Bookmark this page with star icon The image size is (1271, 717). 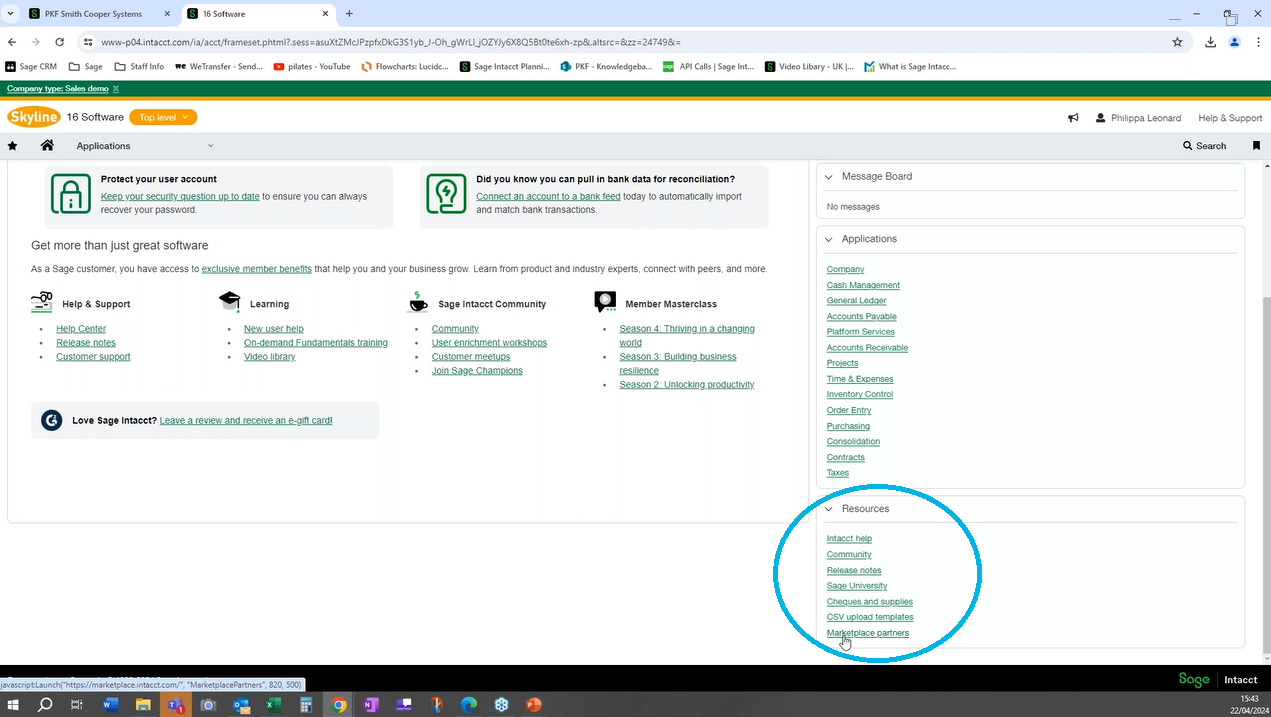point(1178,42)
